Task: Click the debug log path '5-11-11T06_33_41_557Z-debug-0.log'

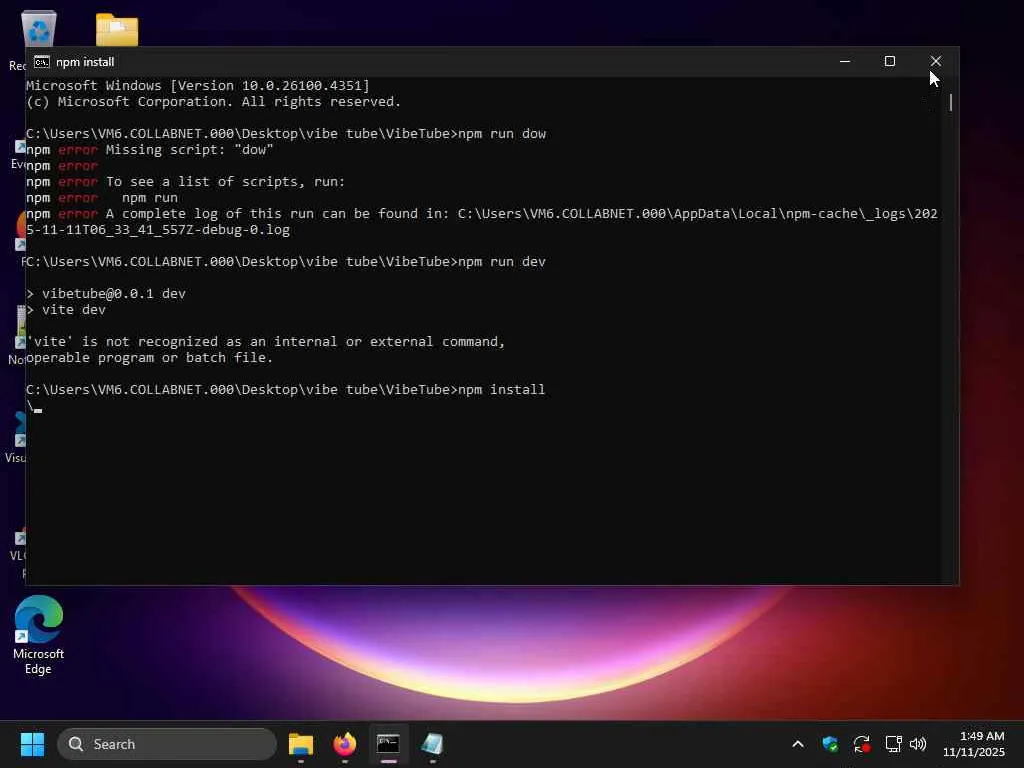Action: tap(158, 230)
